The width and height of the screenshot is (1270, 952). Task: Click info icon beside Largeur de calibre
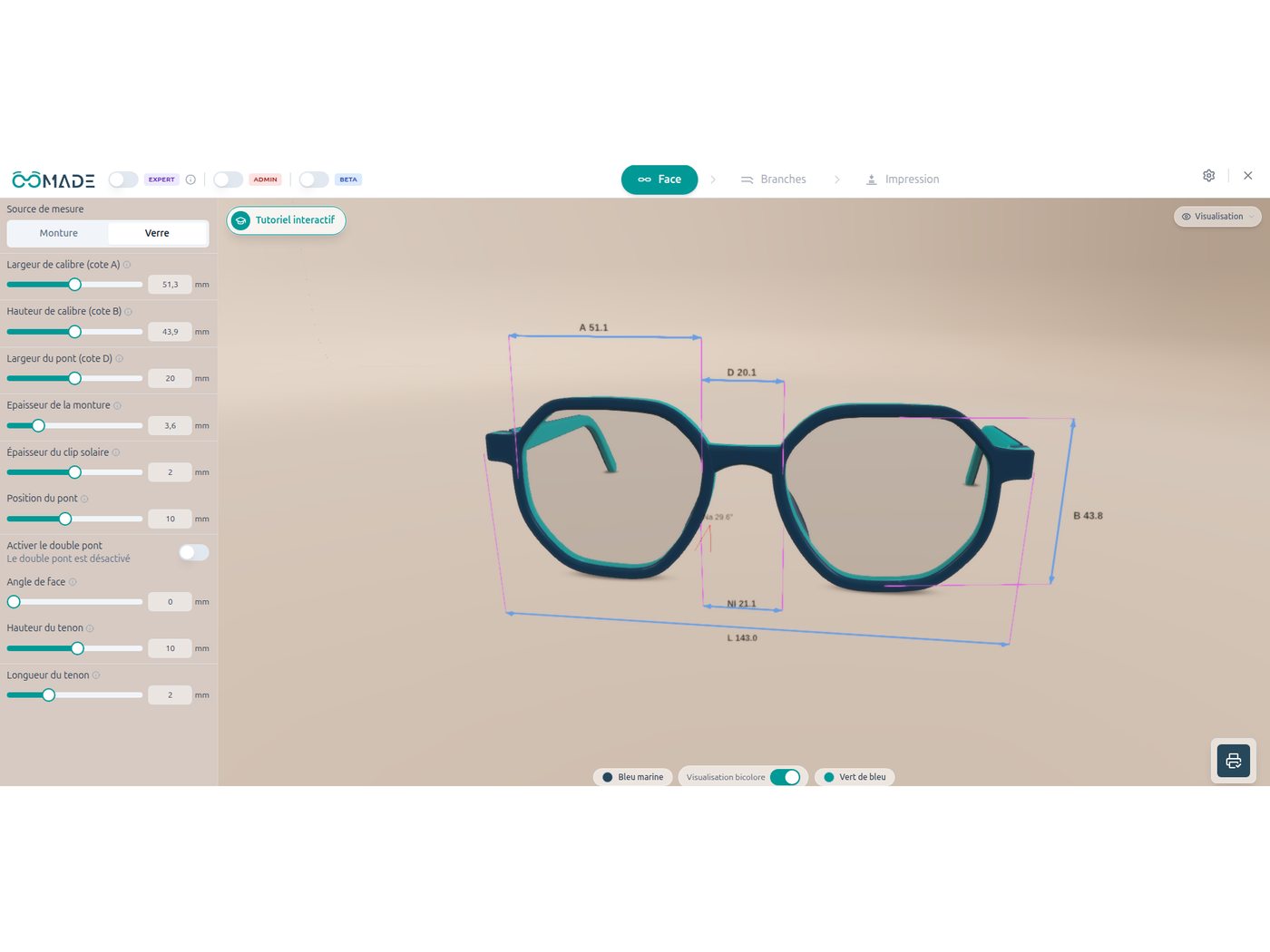pyautogui.click(x=127, y=265)
